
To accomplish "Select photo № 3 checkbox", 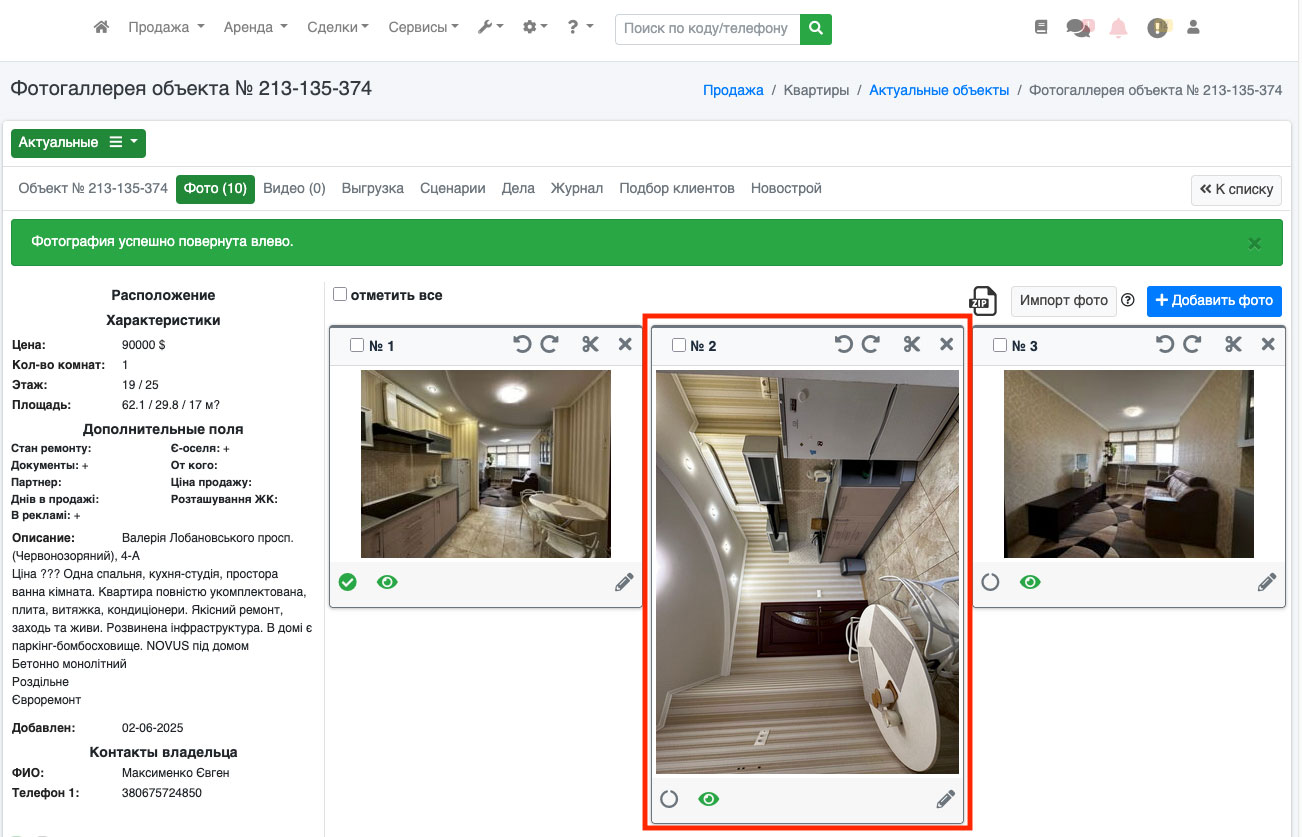I will tap(1000, 346).
